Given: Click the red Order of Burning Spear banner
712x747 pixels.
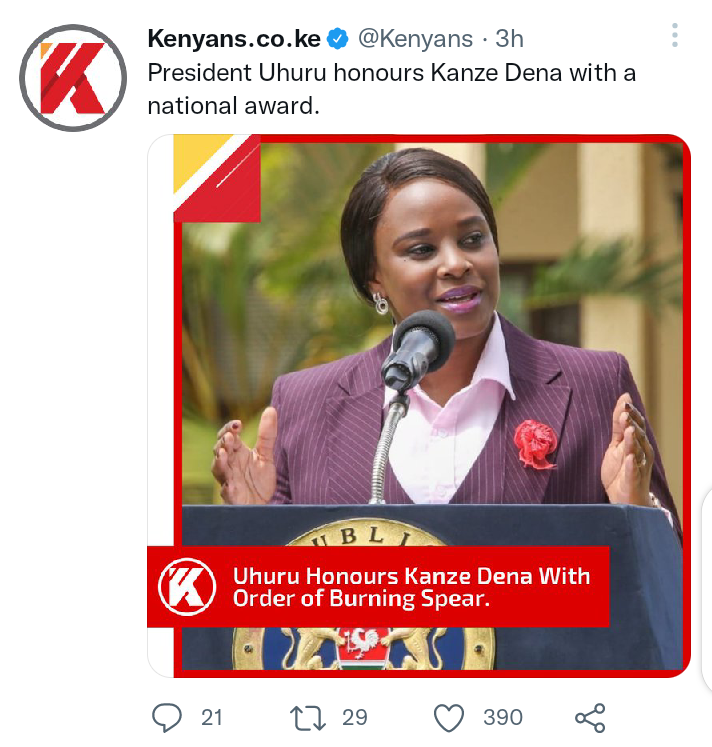Looking at the screenshot, I should coord(378,586).
